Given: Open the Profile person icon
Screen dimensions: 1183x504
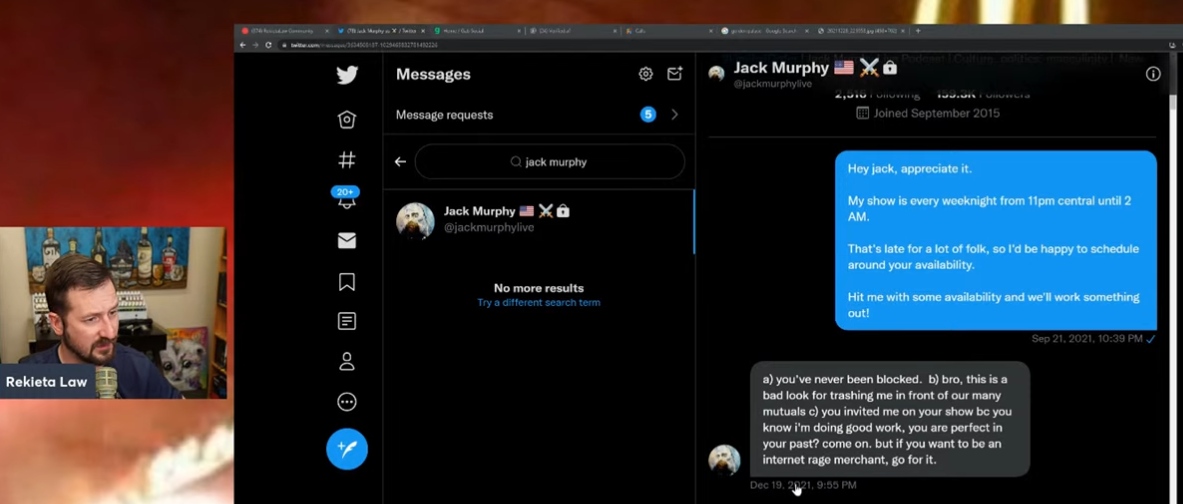Looking at the screenshot, I should [x=347, y=361].
